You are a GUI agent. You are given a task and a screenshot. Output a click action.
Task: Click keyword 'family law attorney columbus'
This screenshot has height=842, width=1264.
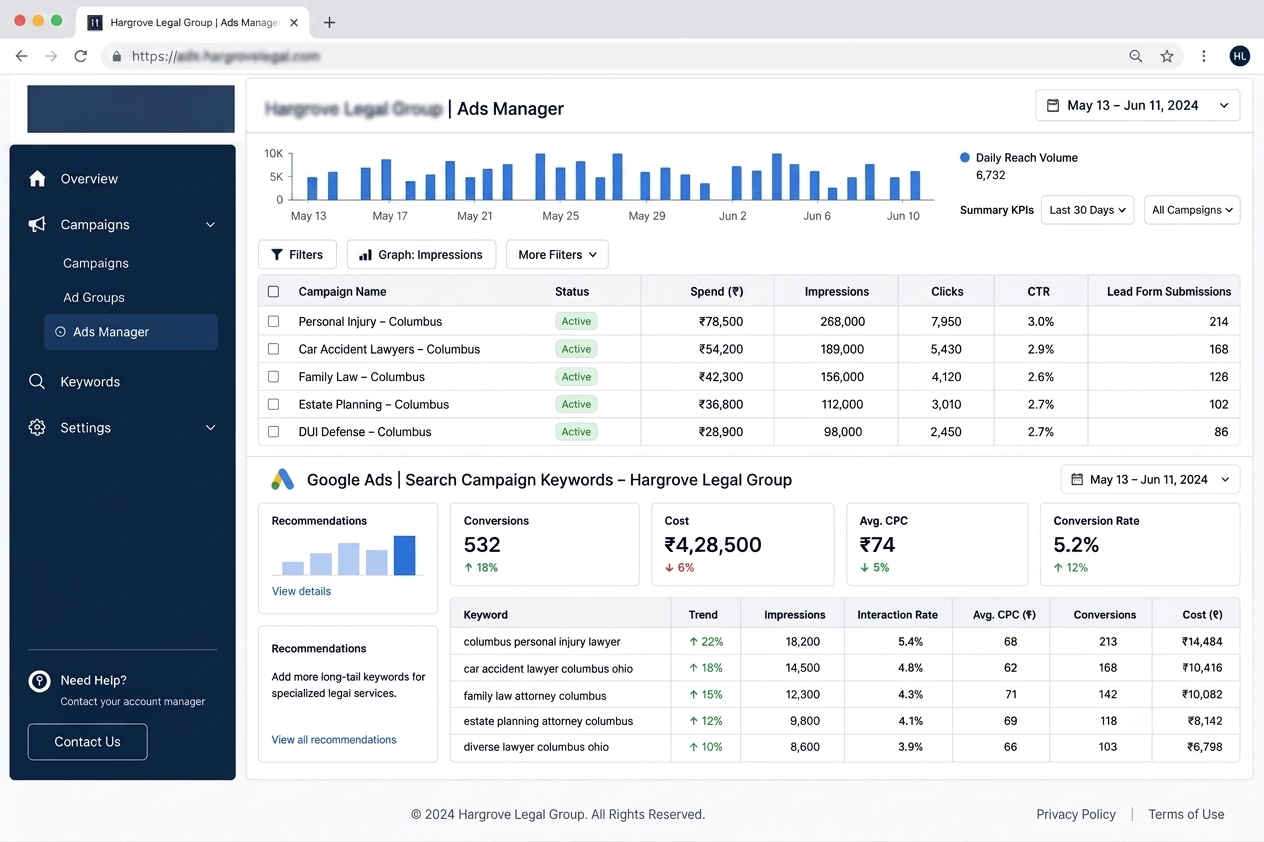tap(535, 695)
